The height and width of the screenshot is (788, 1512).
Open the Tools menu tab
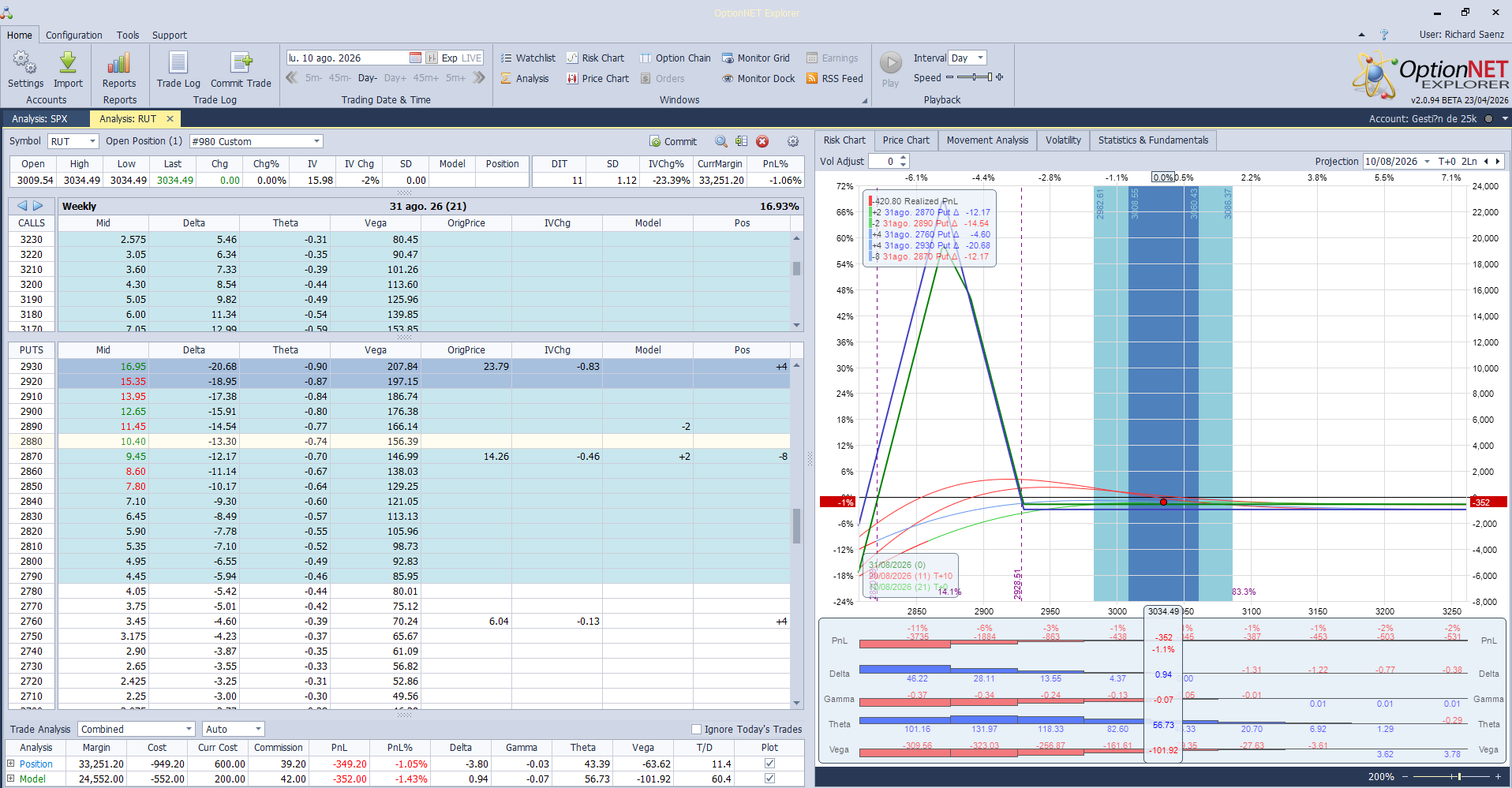[x=128, y=35]
